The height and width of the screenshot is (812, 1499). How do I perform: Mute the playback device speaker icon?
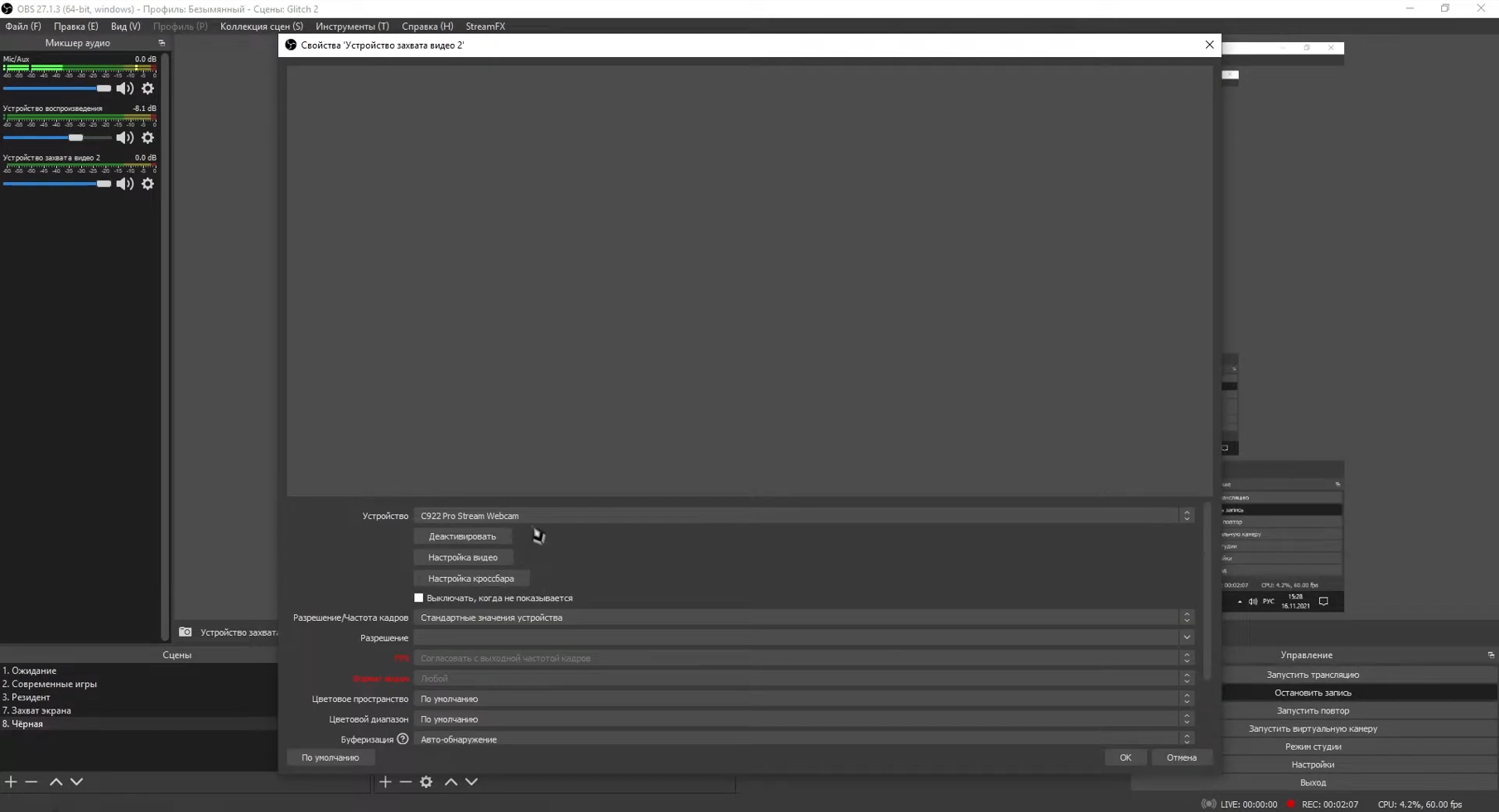coord(124,137)
